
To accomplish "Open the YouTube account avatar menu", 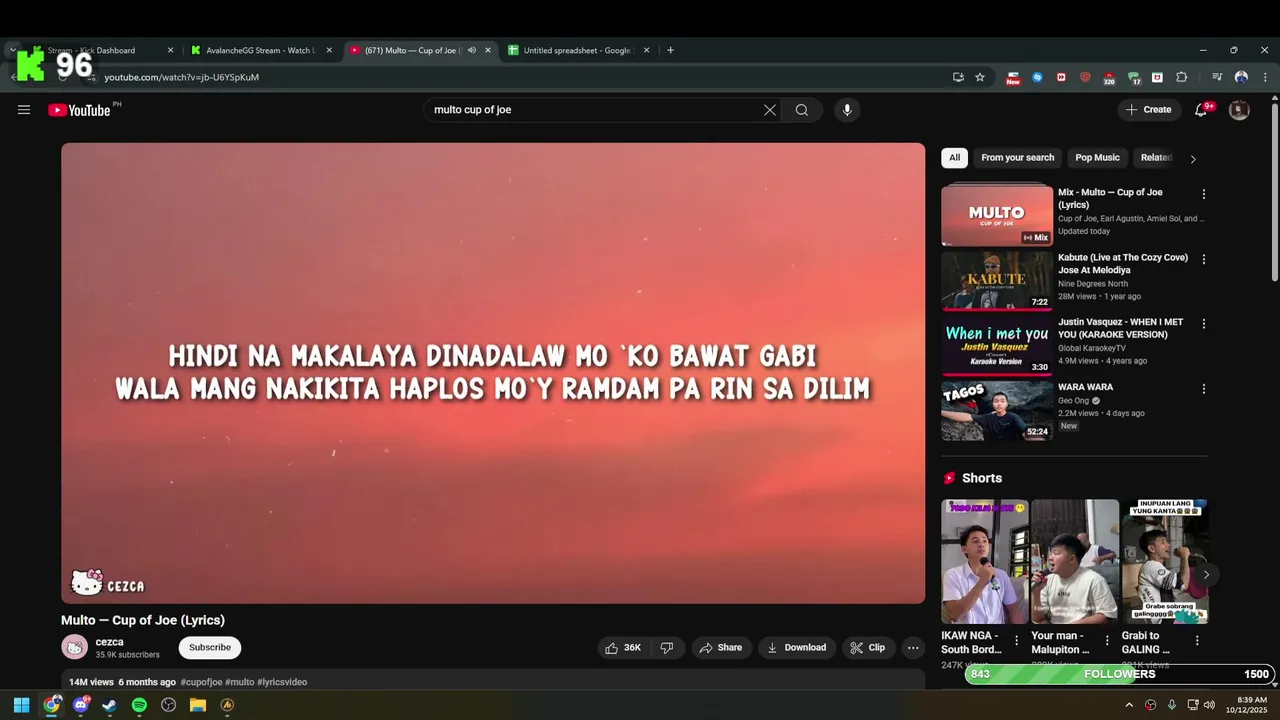I will [1239, 110].
